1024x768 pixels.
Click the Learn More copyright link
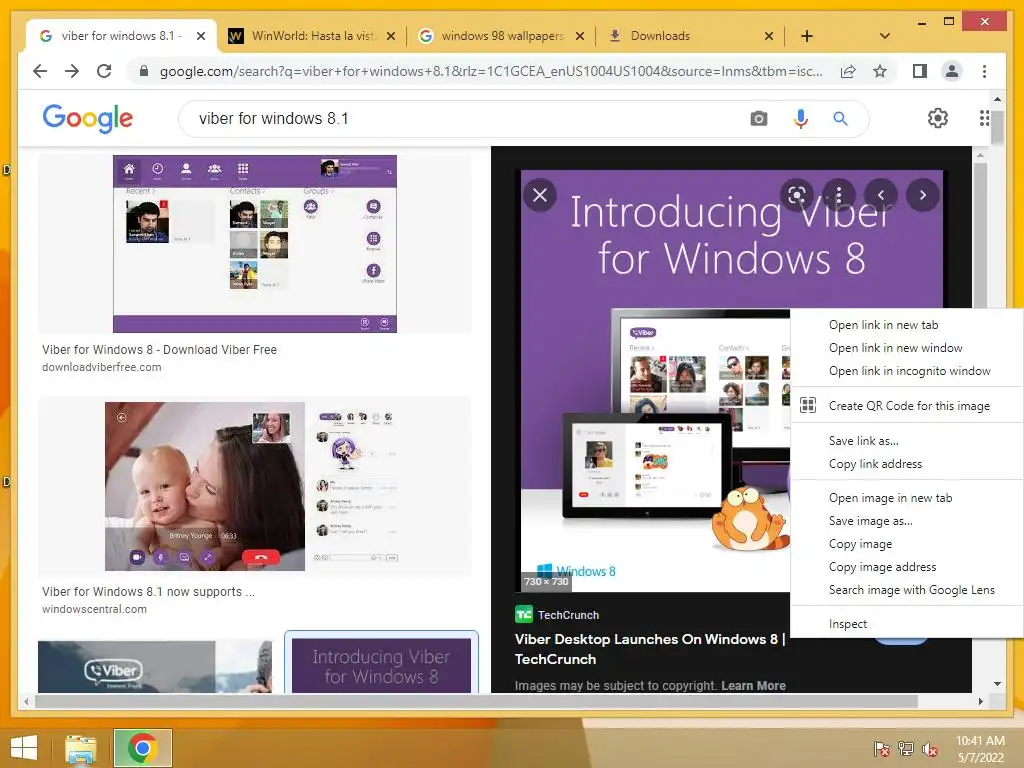click(753, 685)
